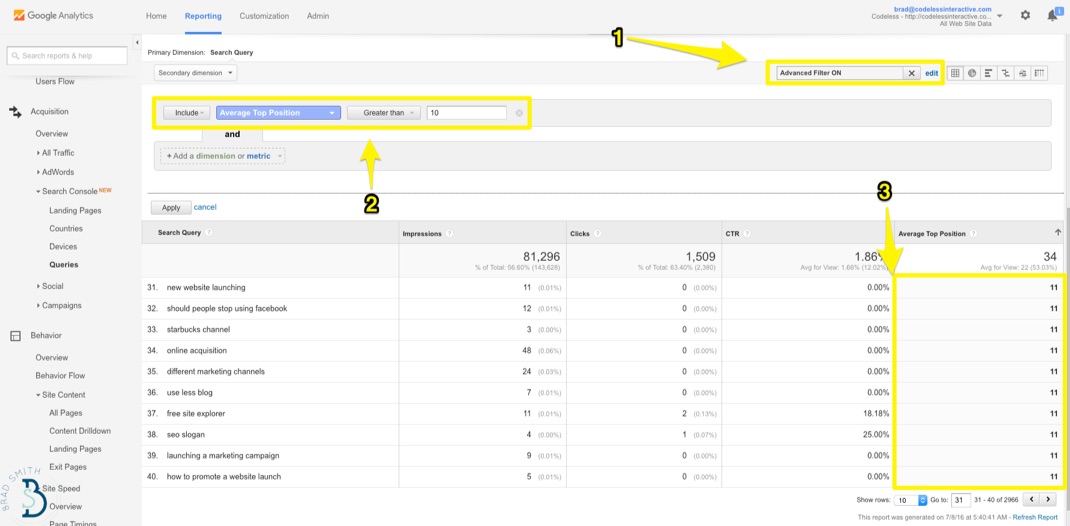
Task: Open Acquisition Overview in the sidebar
Action: click(52, 134)
